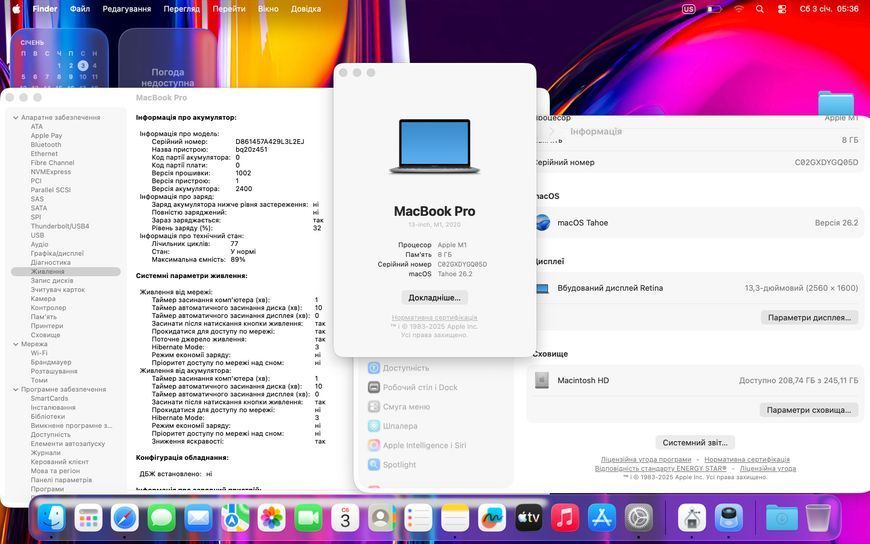Open the Apple menu
Viewport: 870px width, 544px height.
pos(16,9)
